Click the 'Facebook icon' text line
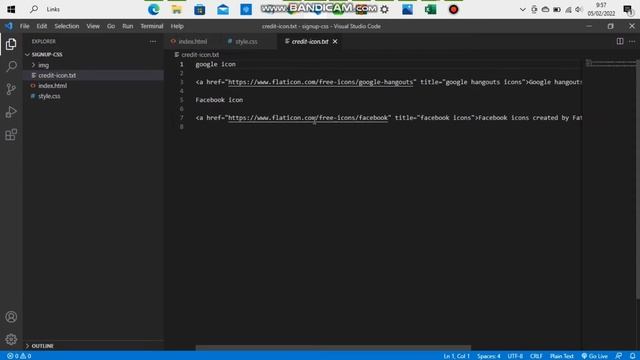The width and height of the screenshot is (640, 360). [x=219, y=100]
